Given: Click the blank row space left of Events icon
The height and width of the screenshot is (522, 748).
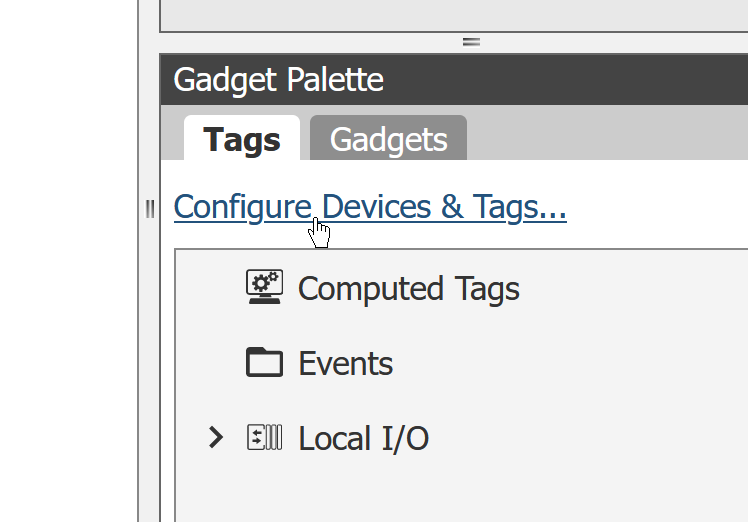Looking at the screenshot, I should 210,363.
